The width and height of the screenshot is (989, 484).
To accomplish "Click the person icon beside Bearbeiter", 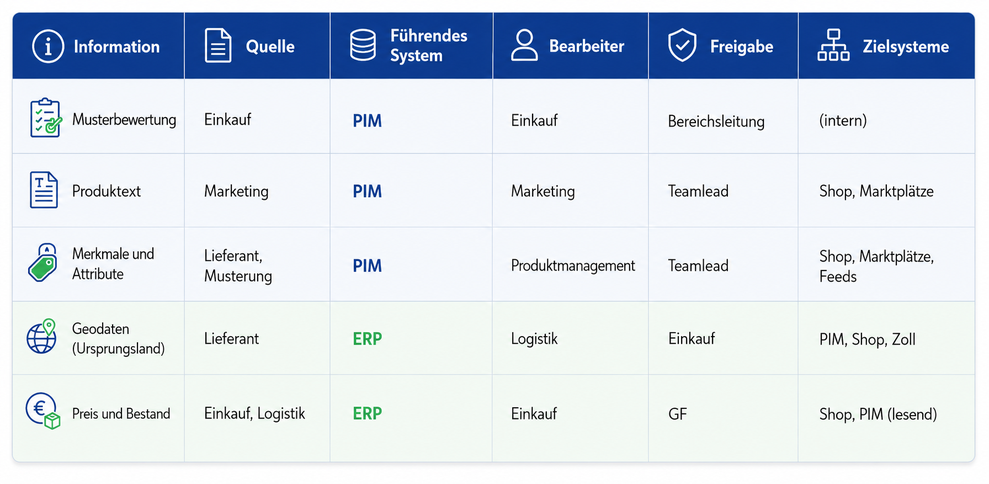I will tap(524, 46).
